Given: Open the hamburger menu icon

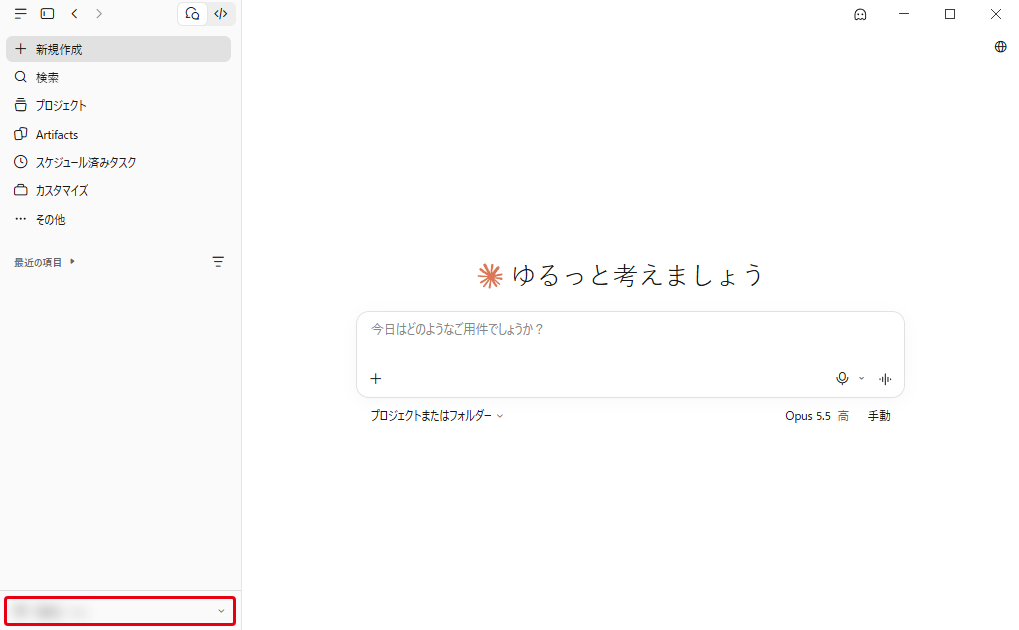Looking at the screenshot, I should (x=21, y=14).
